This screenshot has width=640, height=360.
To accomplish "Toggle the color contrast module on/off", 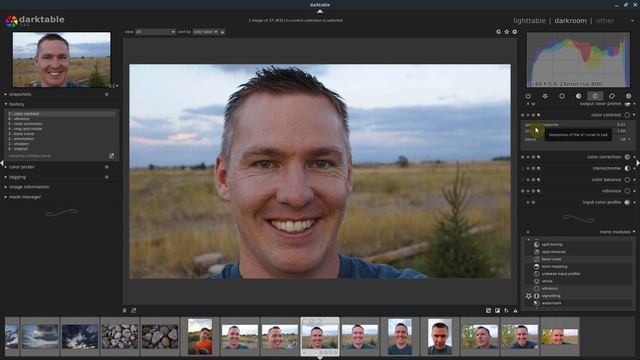I will click(627, 115).
